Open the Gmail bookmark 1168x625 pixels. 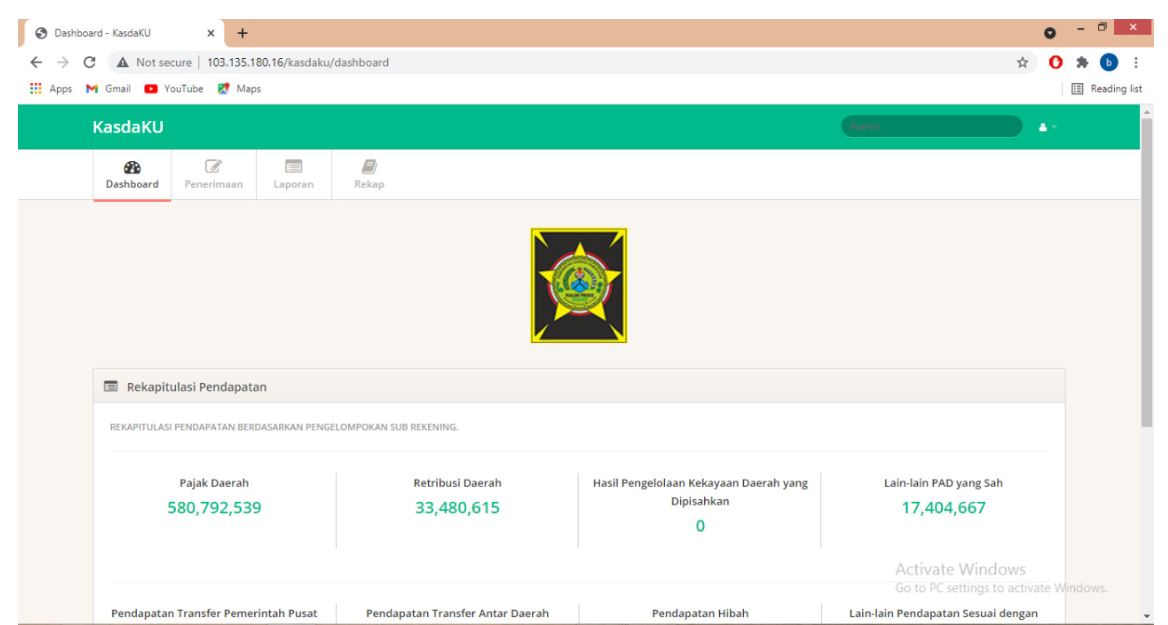(x=108, y=89)
